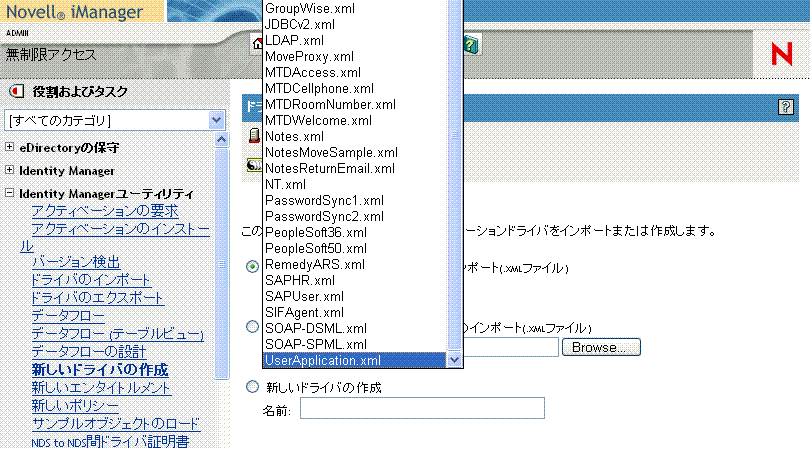Select highlighted UserApplication.xml entry
This screenshot has height=449, width=810.
355,360
